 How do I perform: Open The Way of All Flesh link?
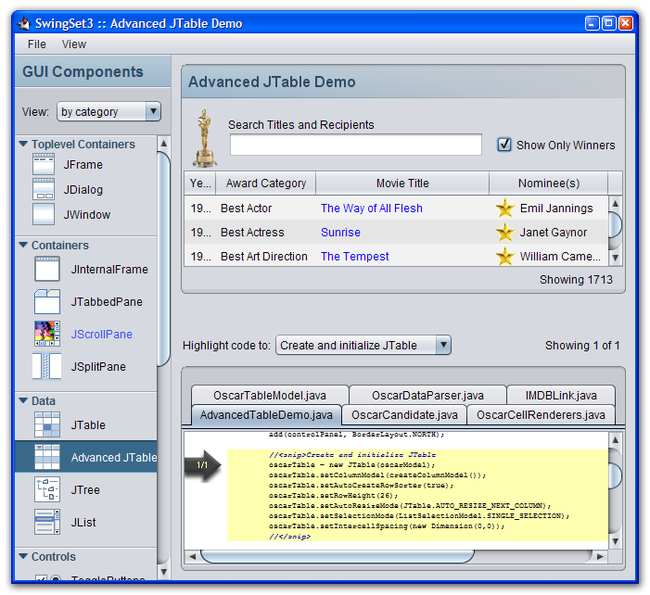click(x=371, y=208)
